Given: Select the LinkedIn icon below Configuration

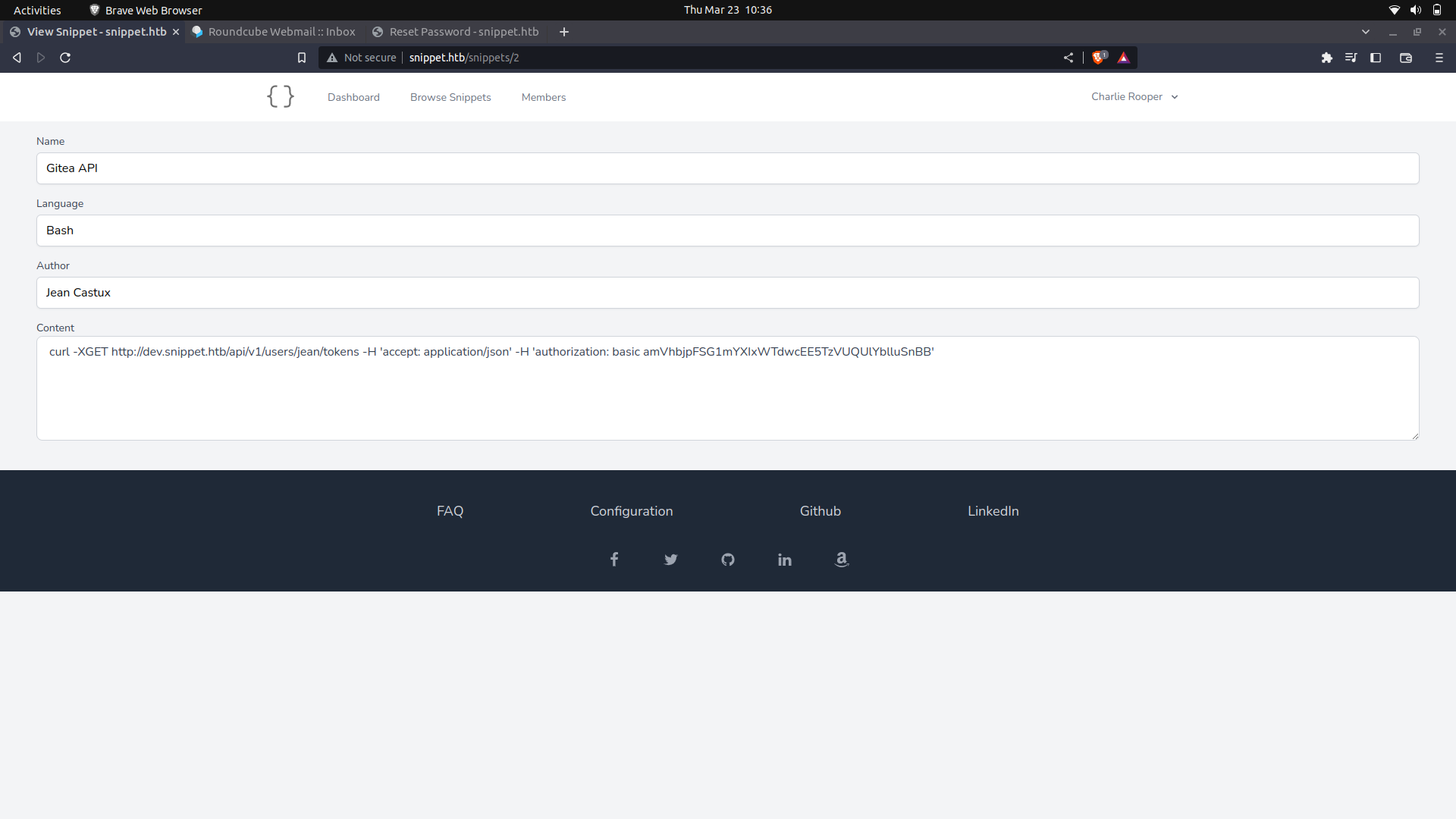Looking at the screenshot, I should click(x=784, y=560).
